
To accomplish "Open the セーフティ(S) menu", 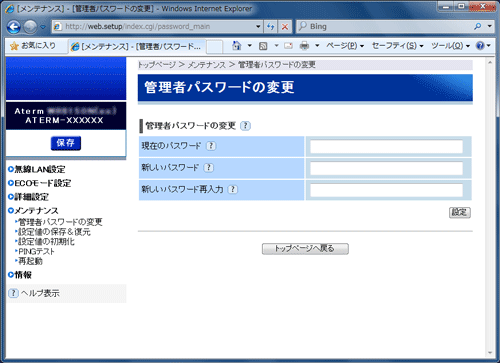I will (397, 46).
